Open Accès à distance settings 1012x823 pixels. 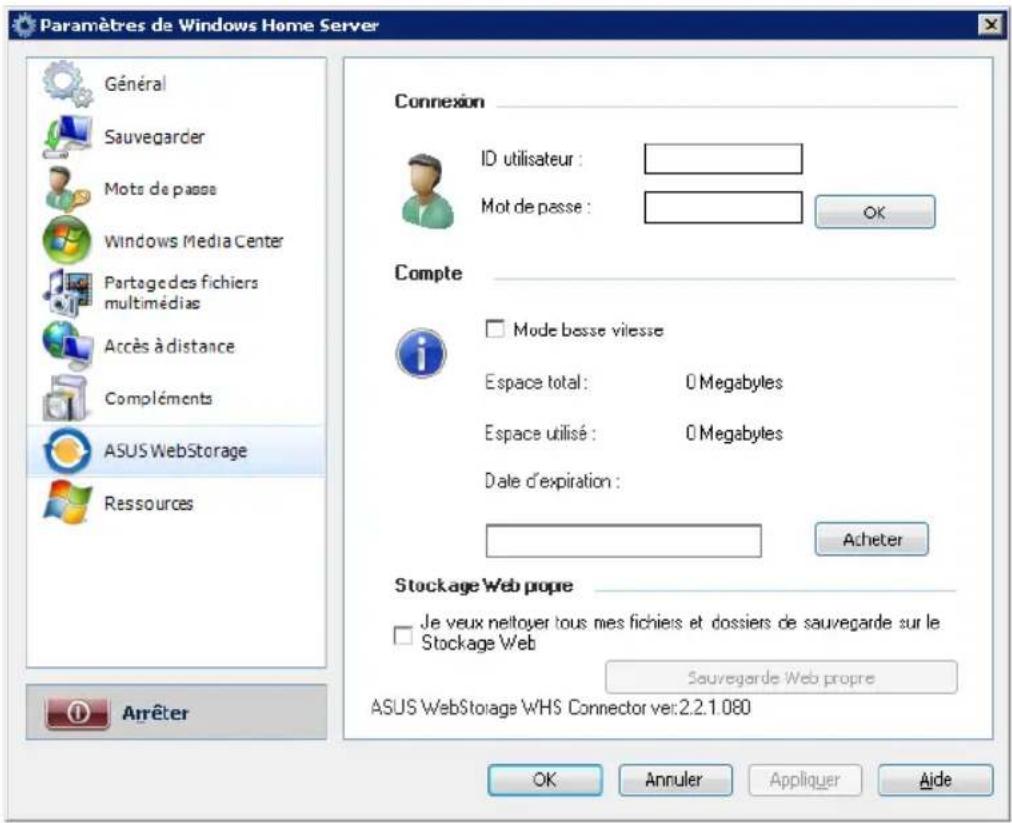169,346
